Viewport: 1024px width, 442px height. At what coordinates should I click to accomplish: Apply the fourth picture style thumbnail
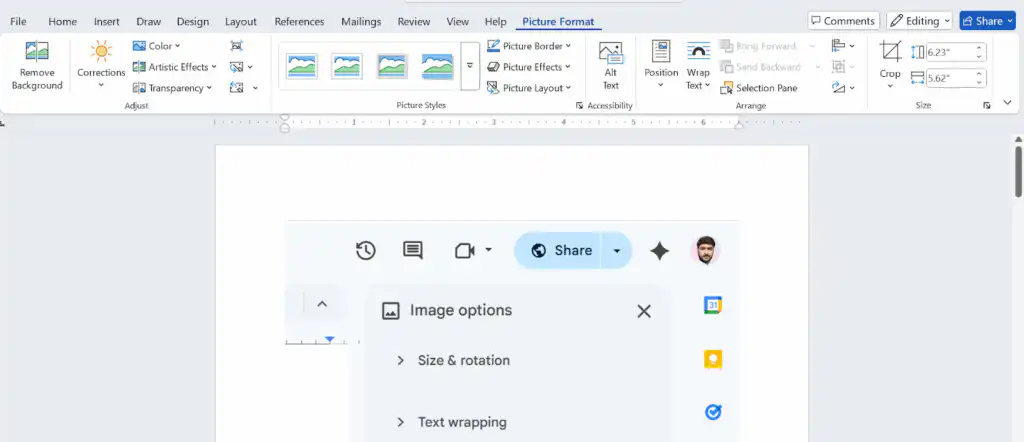tap(437, 66)
